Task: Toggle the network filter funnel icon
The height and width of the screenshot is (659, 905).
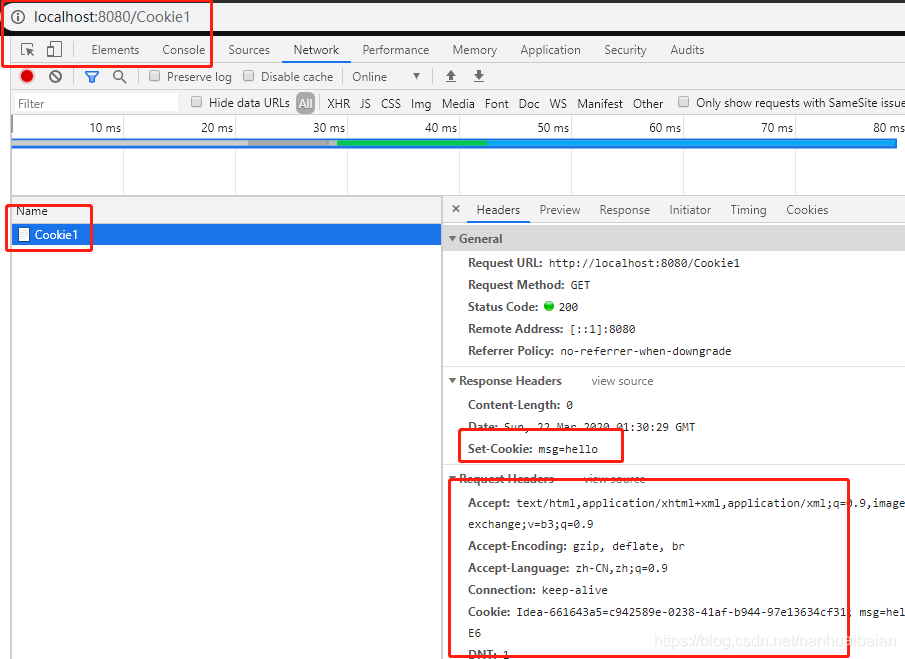Action: pos(92,76)
